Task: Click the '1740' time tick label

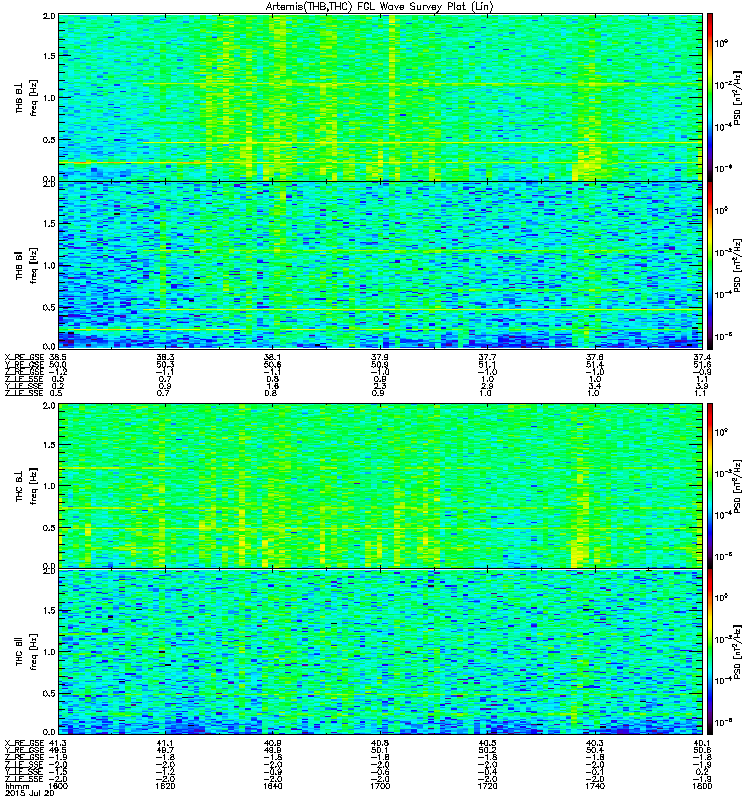Action: (x=595, y=786)
